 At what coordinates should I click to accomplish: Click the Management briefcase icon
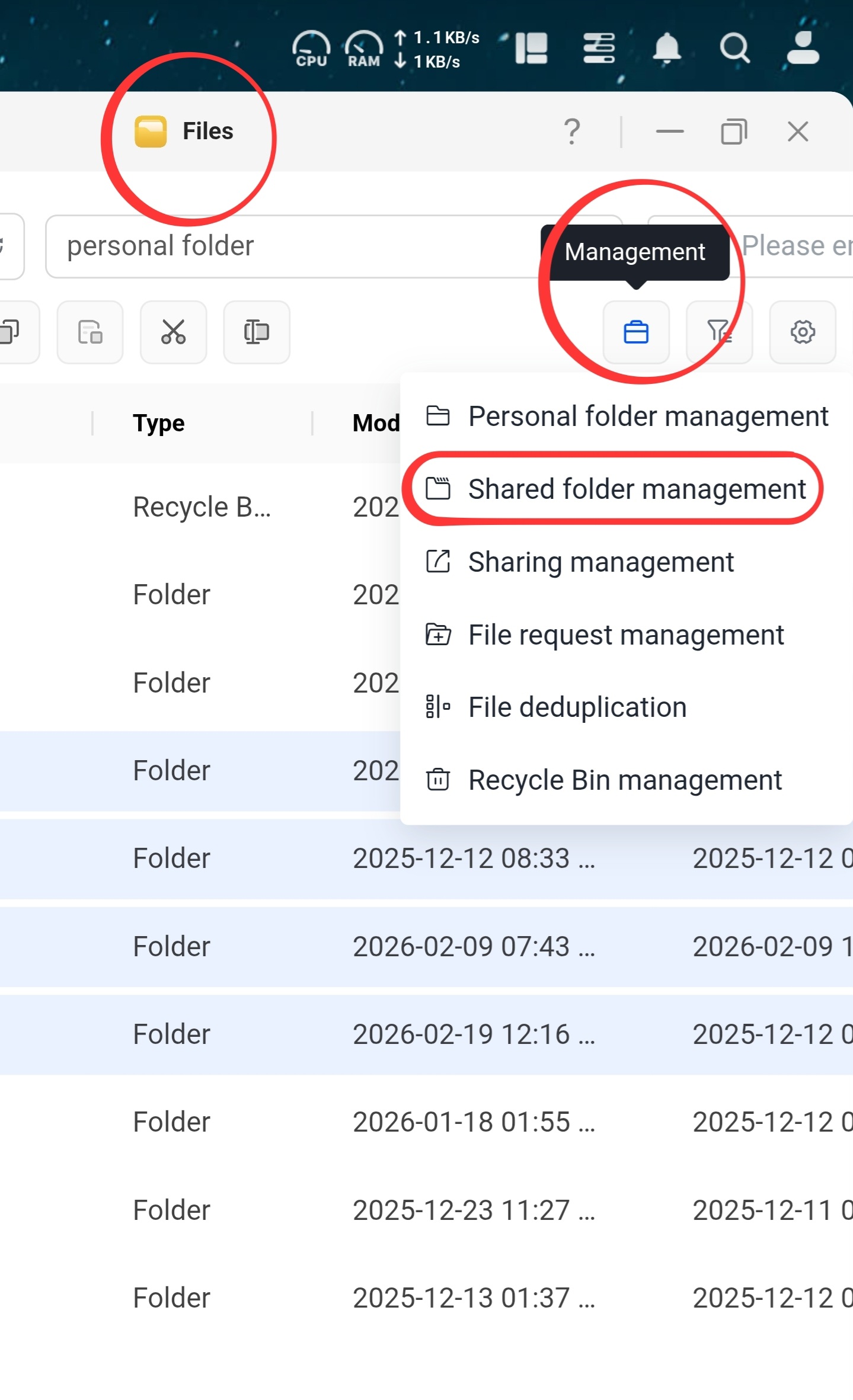pos(635,332)
